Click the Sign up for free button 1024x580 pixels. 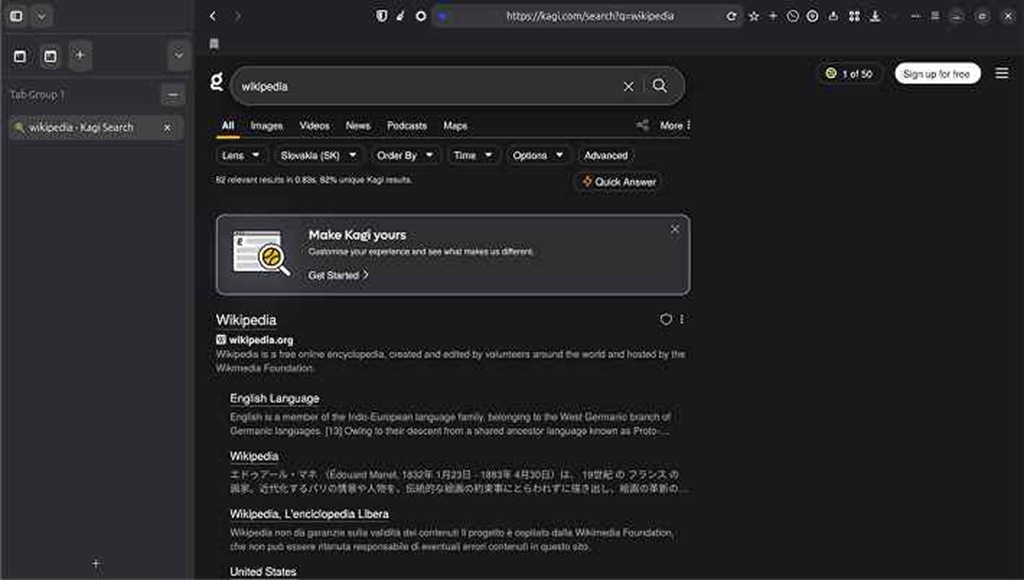937,74
